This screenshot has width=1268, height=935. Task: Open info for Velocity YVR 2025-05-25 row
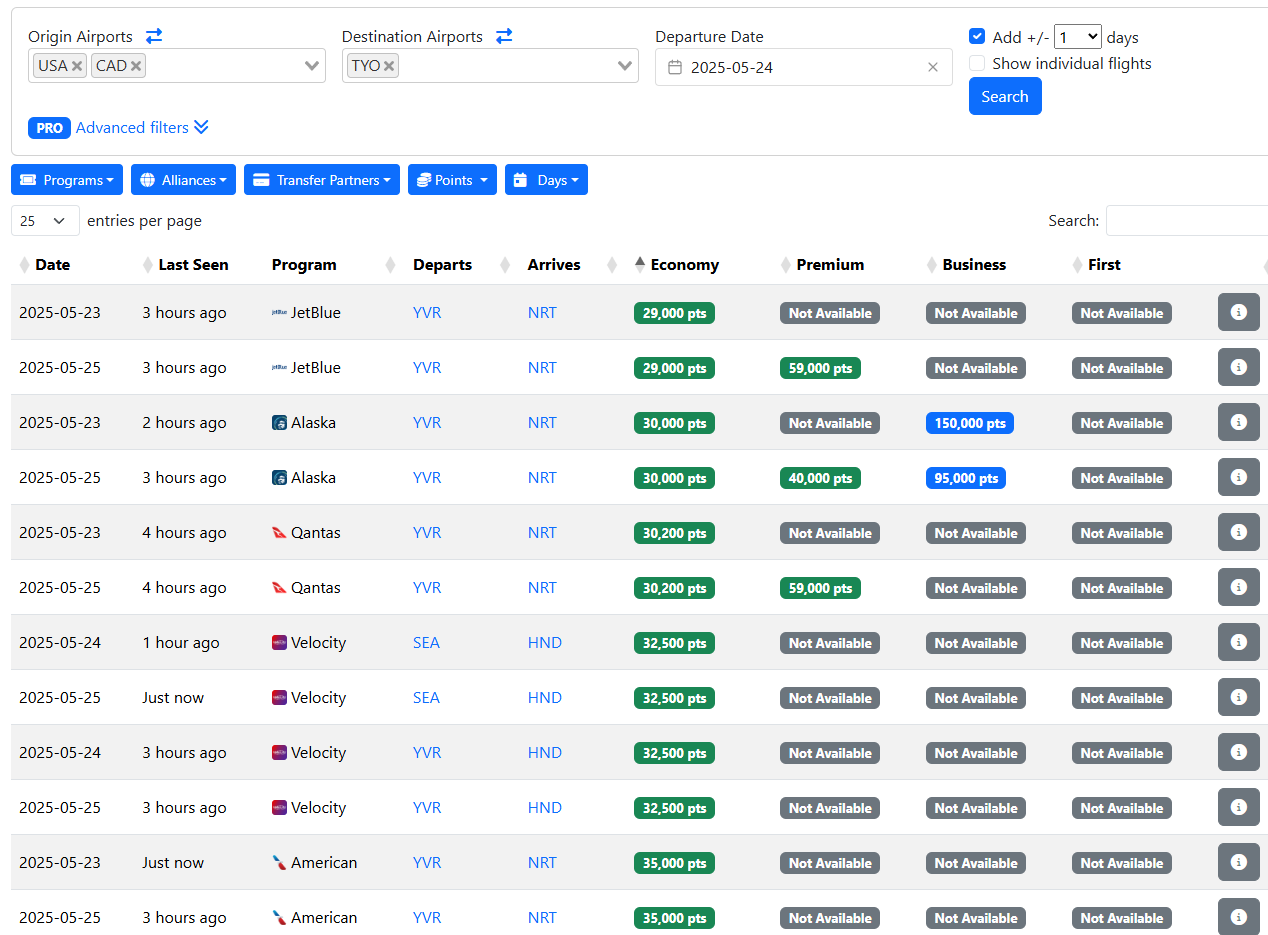tap(1238, 807)
